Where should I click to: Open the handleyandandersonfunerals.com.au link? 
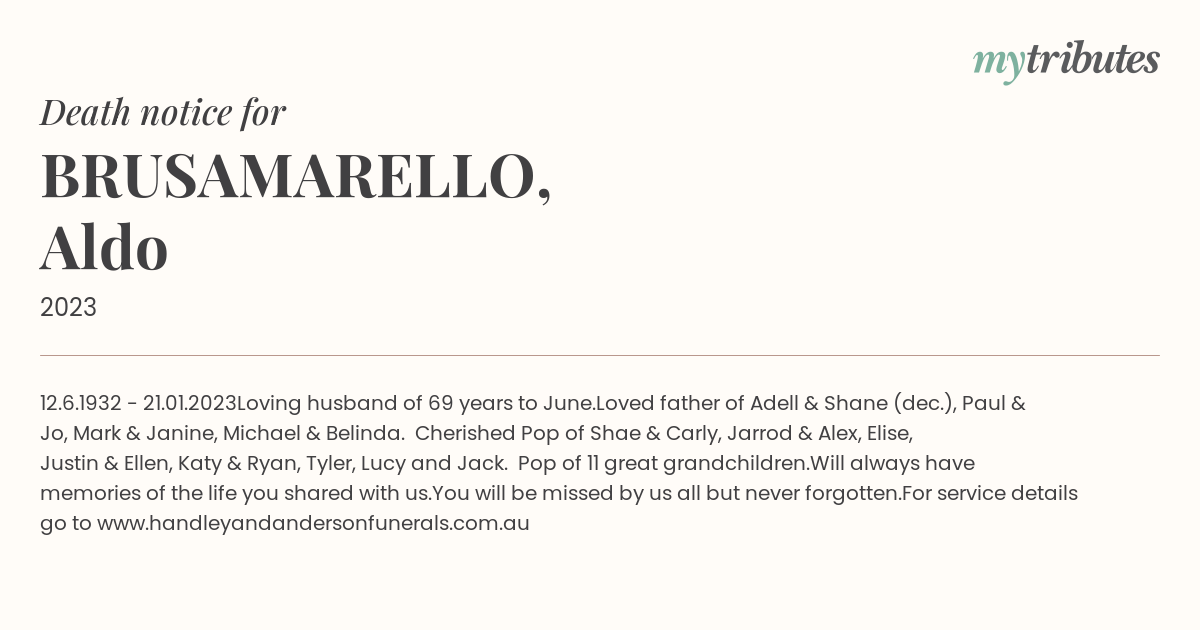tap(313, 523)
